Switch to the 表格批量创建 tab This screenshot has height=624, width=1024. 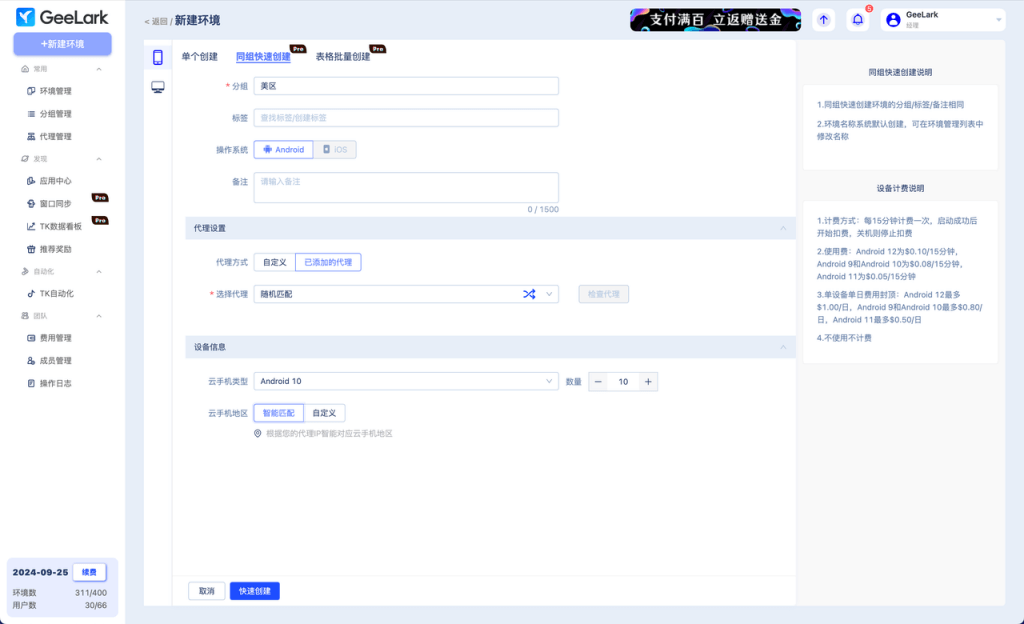pyautogui.click(x=343, y=57)
